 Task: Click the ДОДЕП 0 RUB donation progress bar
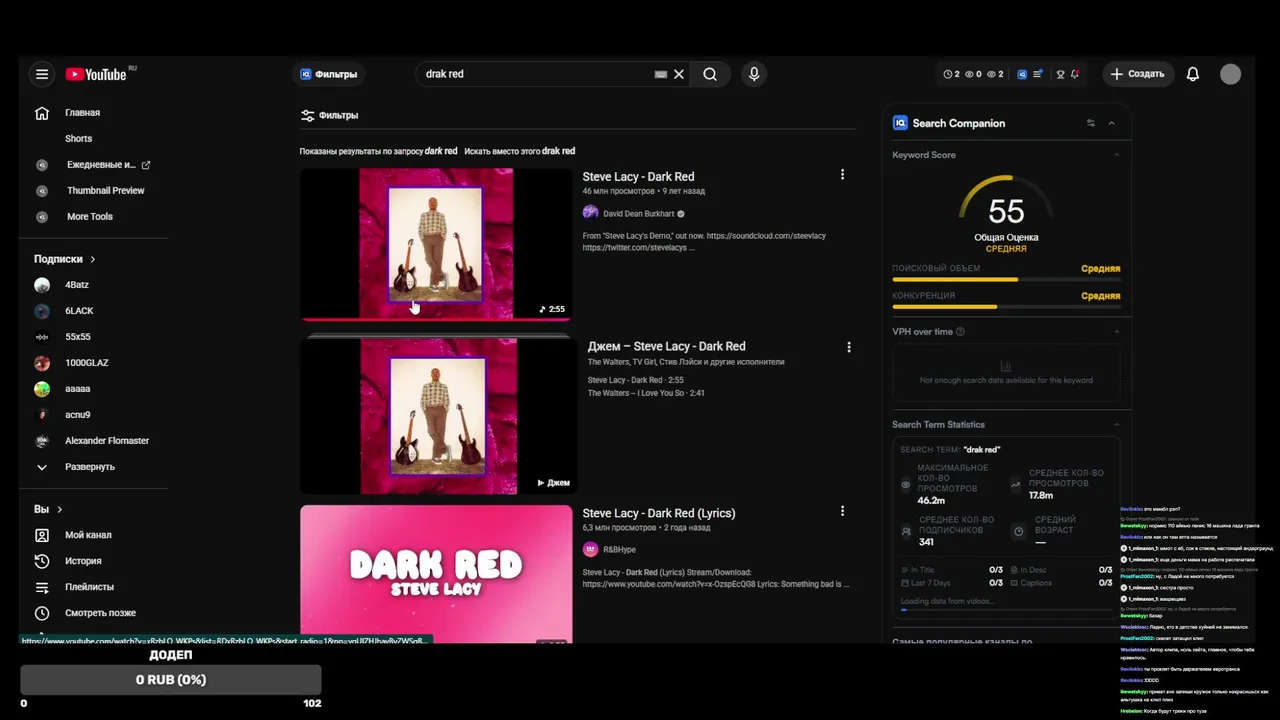tap(171, 680)
